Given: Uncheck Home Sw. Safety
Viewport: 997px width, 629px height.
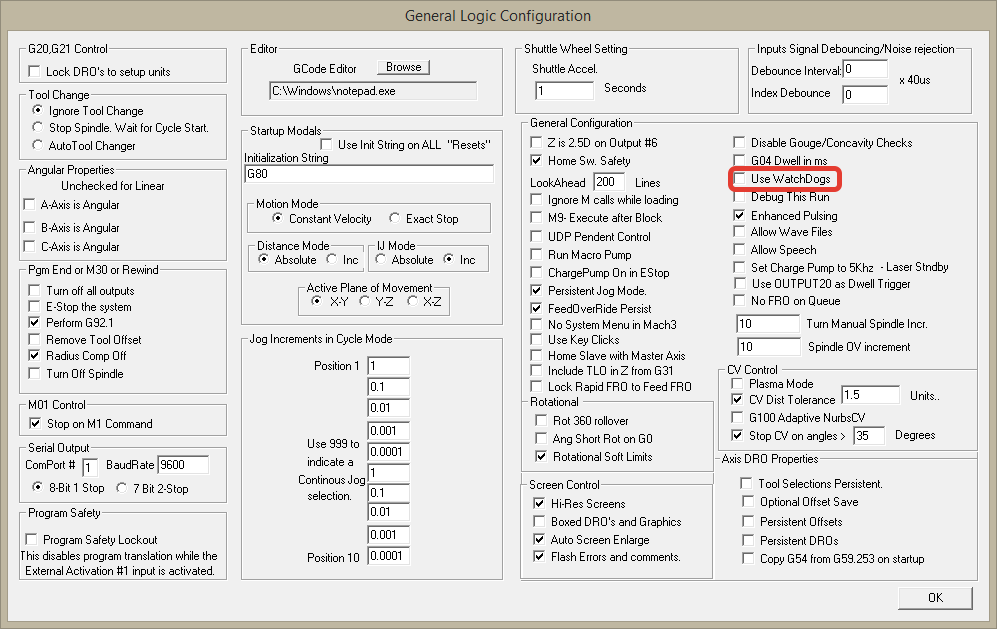Looking at the screenshot, I should 536,160.
